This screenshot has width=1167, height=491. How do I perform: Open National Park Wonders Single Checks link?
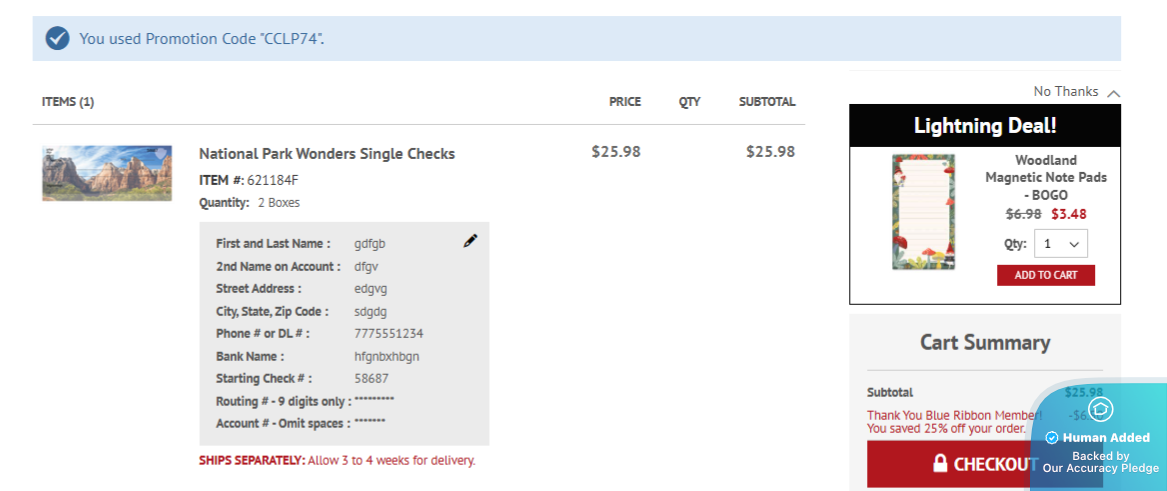point(327,154)
